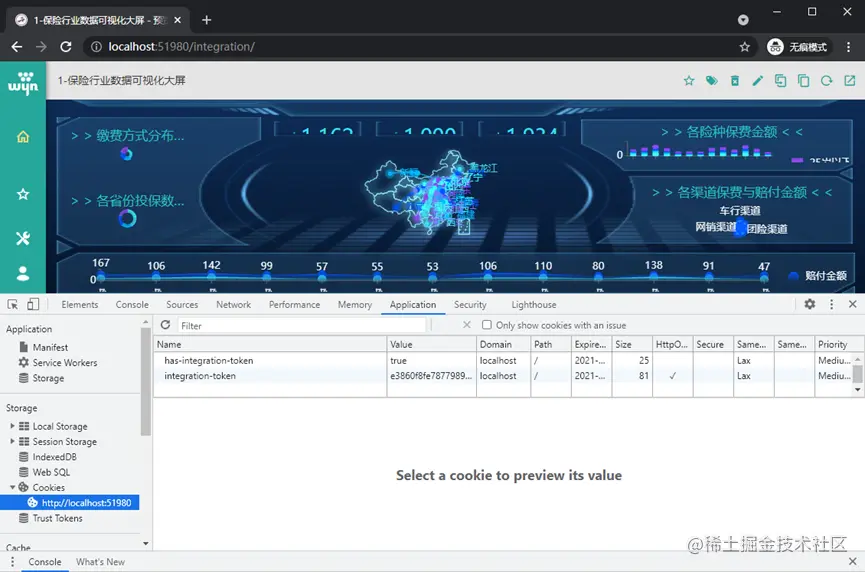Select the integration-token cookie row

point(505,376)
